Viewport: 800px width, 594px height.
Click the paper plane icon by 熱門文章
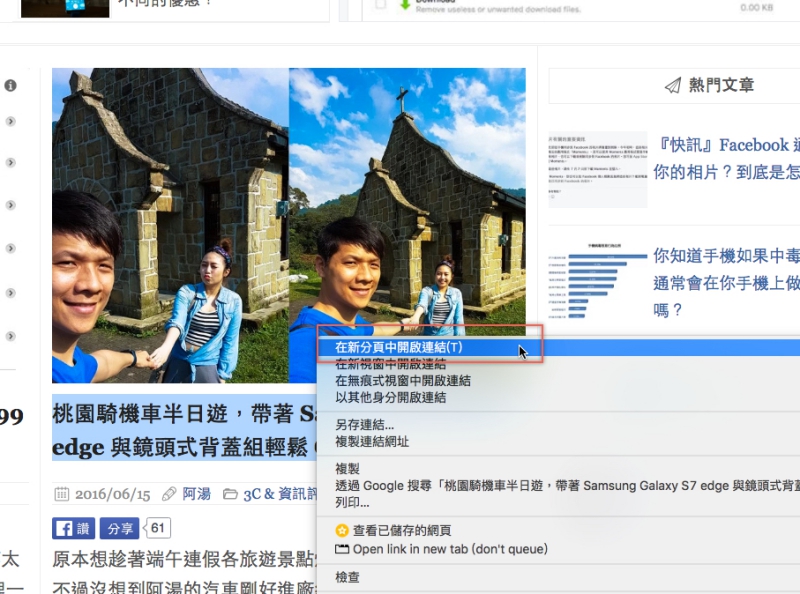(x=673, y=85)
